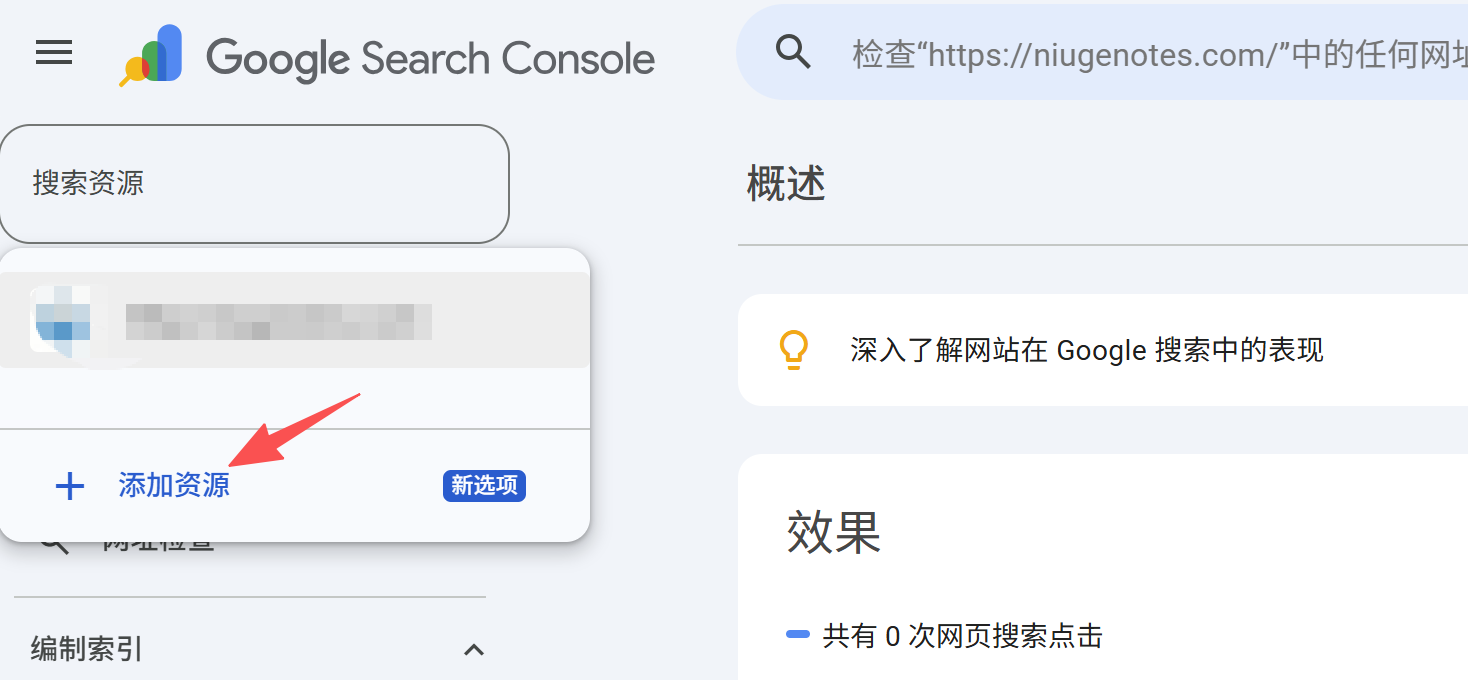The width and height of the screenshot is (1468, 680).
Task: Open the hamburger navigation menu
Action: [54, 53]
